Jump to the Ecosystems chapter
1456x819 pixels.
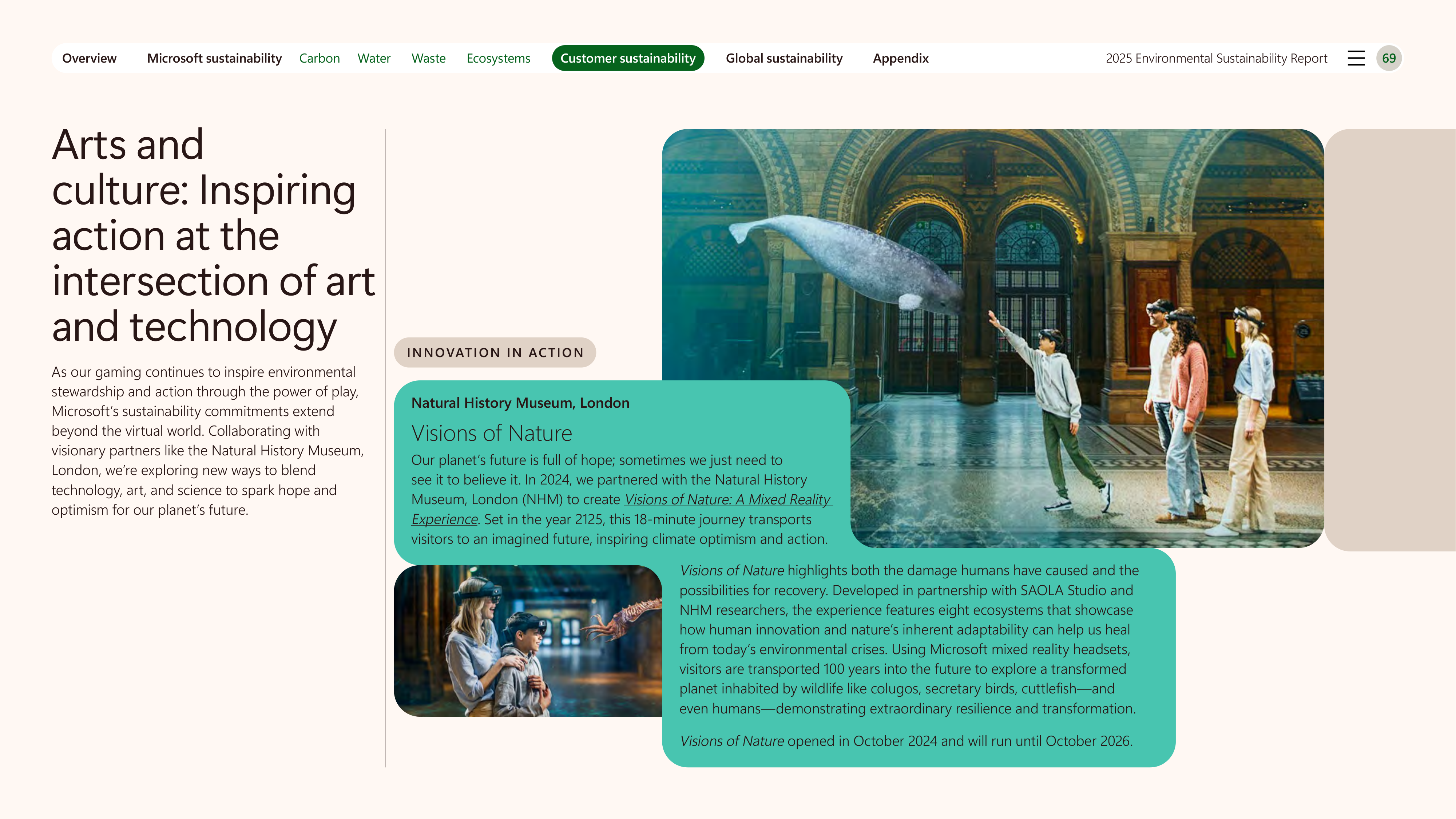click(x=499, y=58)
